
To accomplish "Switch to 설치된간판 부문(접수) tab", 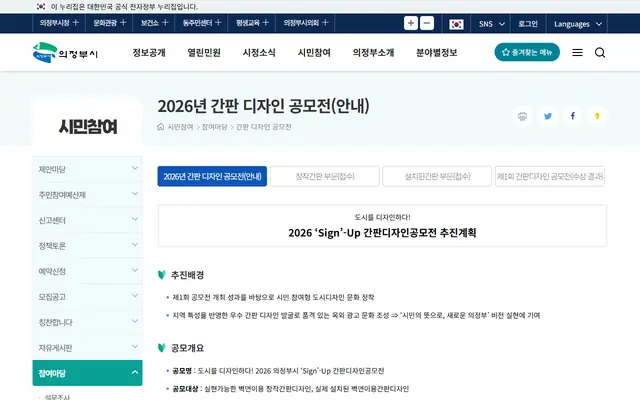I will click(x=437, y=176).
